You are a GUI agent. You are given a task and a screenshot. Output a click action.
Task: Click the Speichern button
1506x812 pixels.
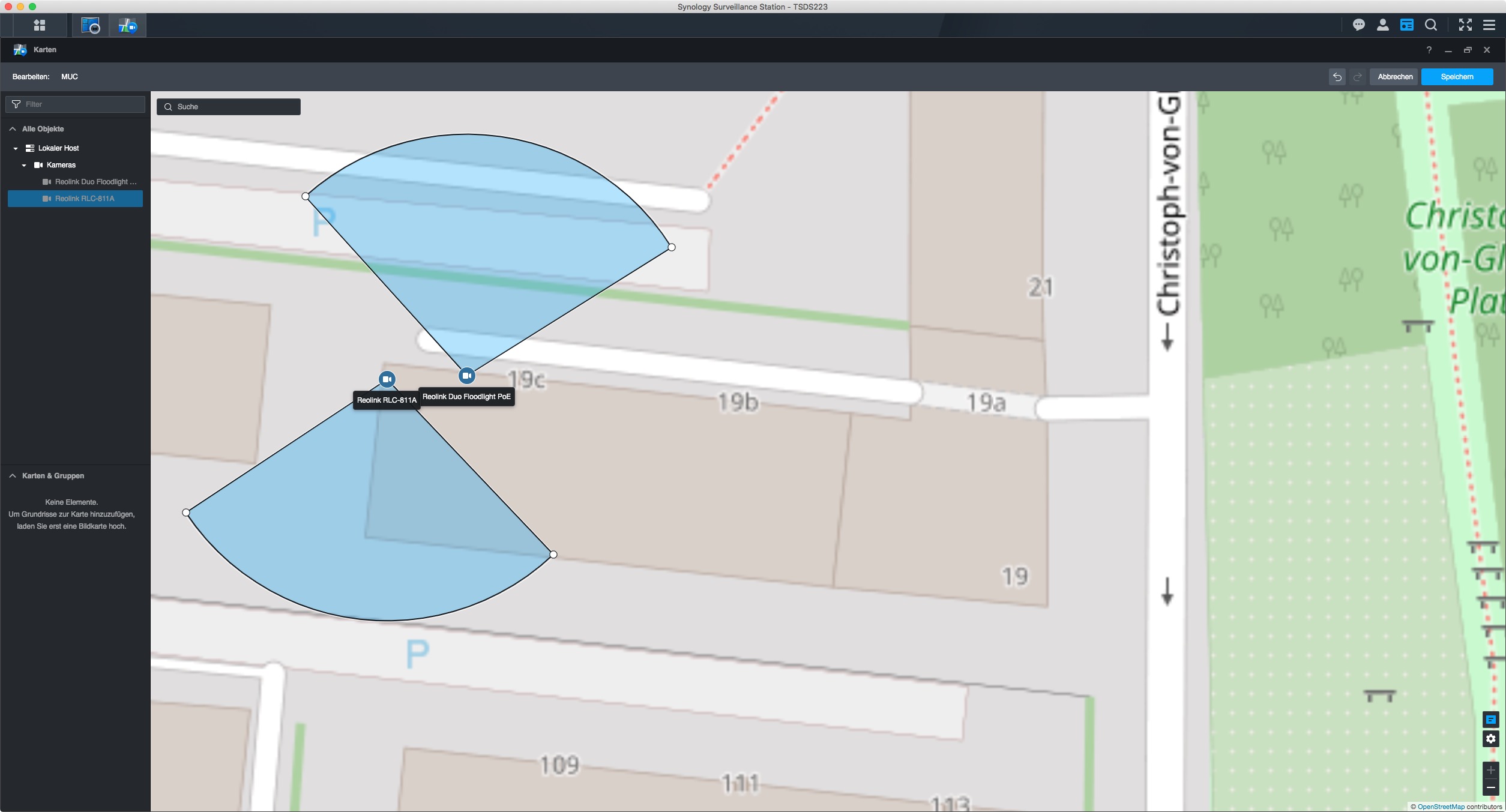(1457, 77)
